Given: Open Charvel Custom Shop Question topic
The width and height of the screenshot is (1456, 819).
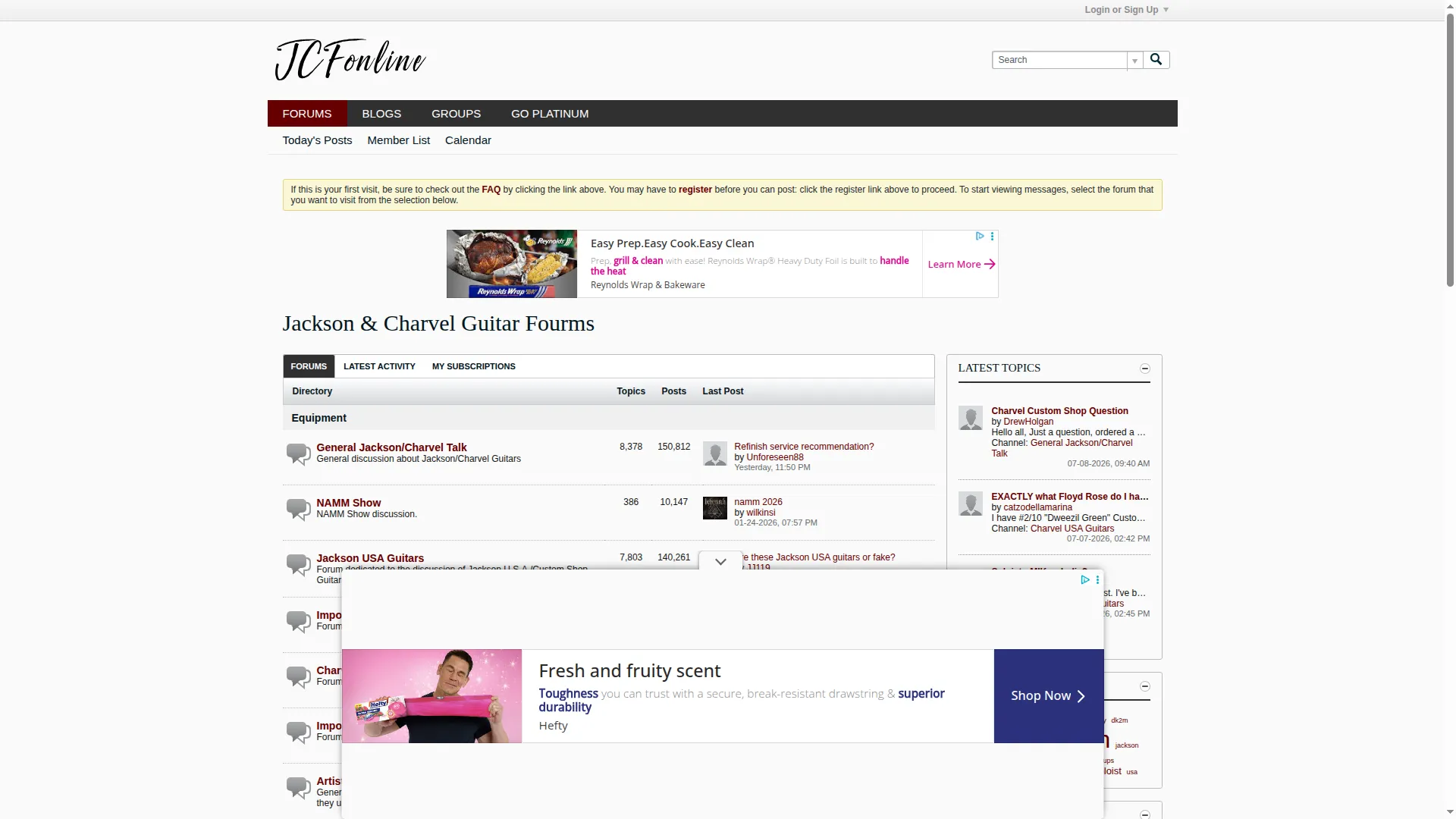Looking at the screenshot, I should (x=1059, y=411).
